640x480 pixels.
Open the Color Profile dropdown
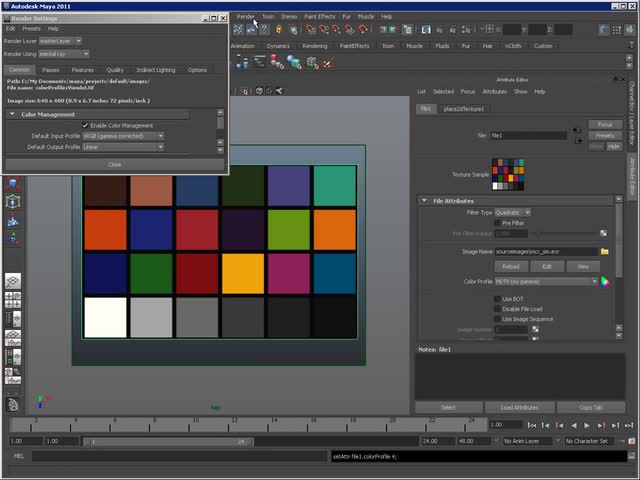[544, 282]
